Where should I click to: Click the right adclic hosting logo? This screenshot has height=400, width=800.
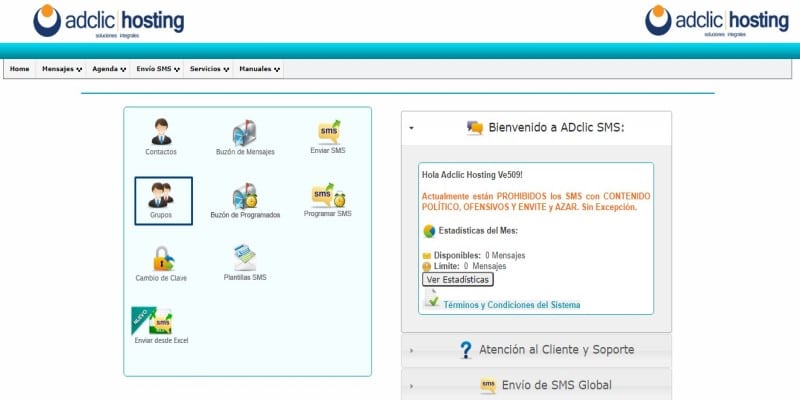tap(716, 21)
